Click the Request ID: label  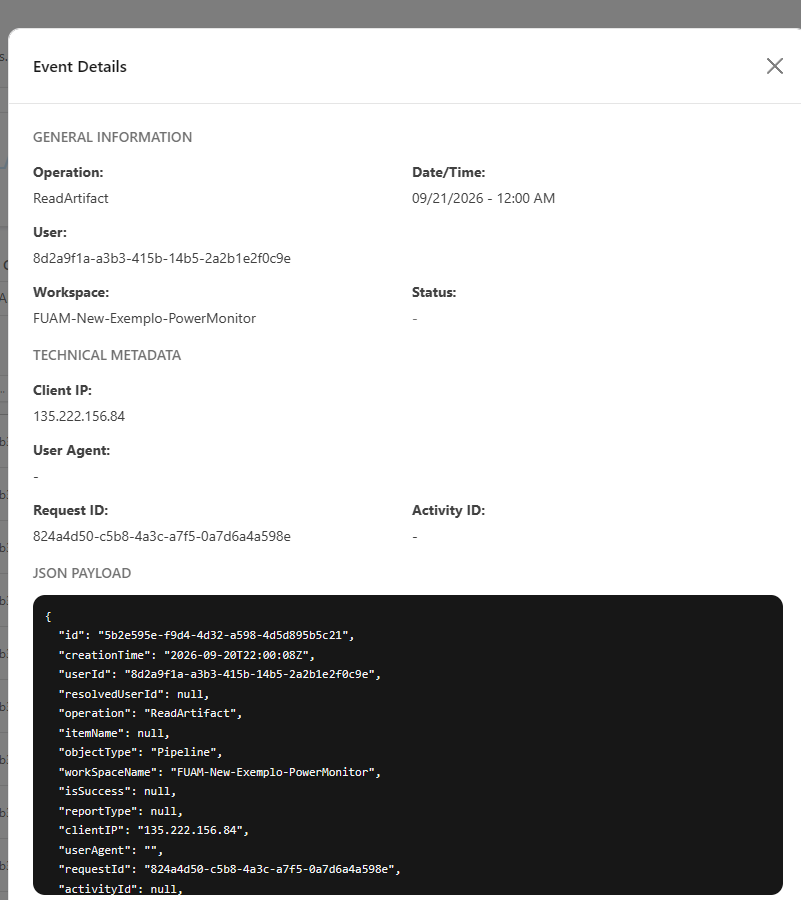click(70, 510)
